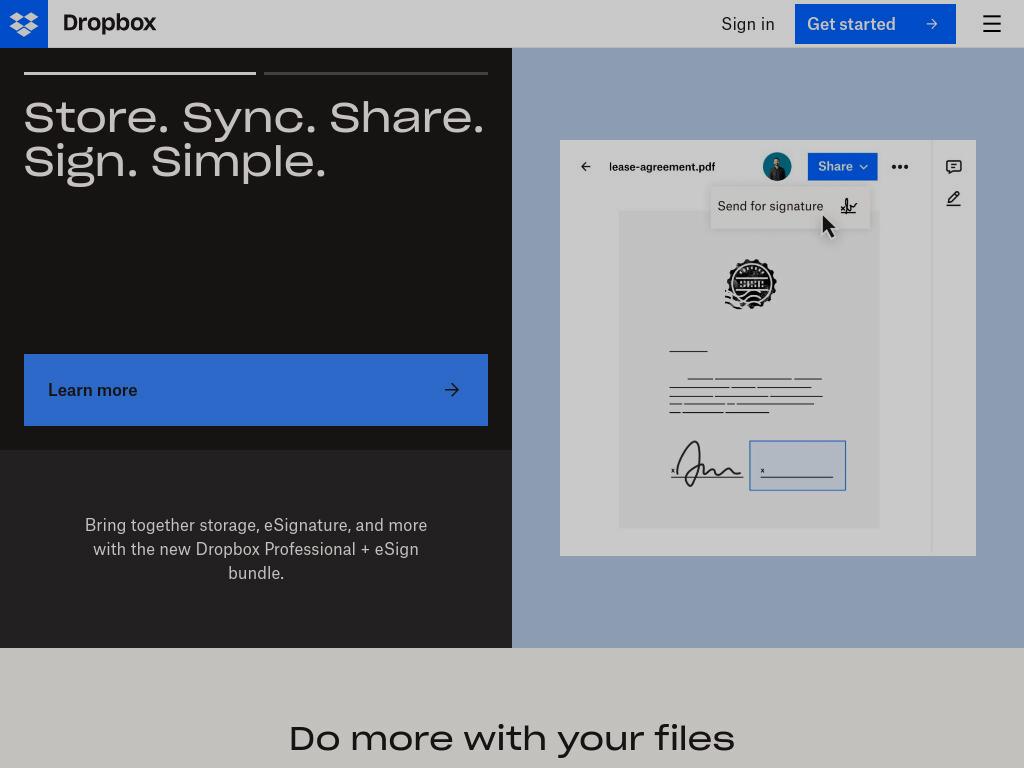Viewport: 1024px width, 768px height.
Task: Click the user avatar in preview
Action: click(776, 167)
